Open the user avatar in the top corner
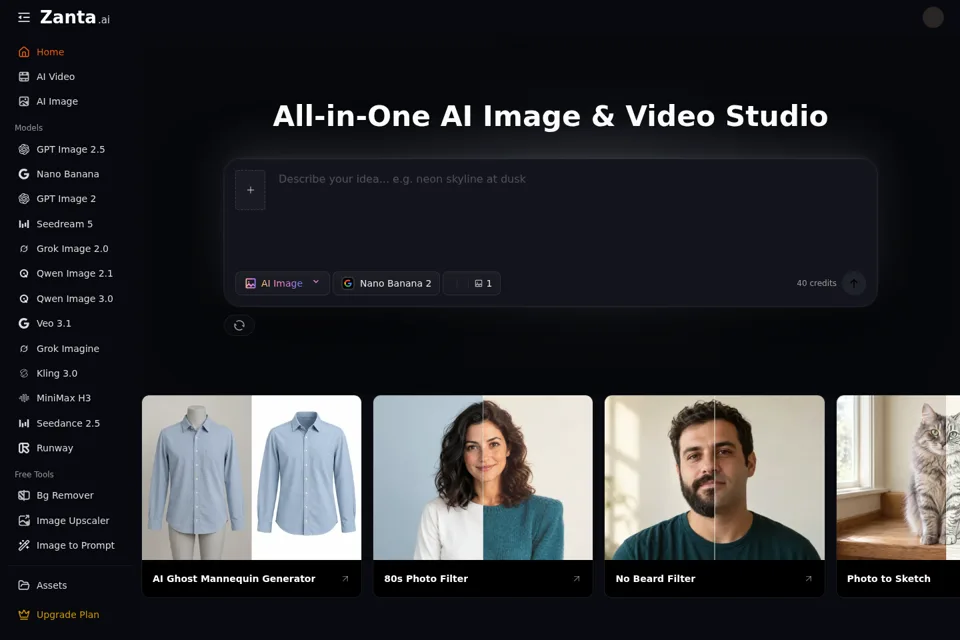Image resolution: width=960 pixels, height=640 pixels. coord(933,17)
